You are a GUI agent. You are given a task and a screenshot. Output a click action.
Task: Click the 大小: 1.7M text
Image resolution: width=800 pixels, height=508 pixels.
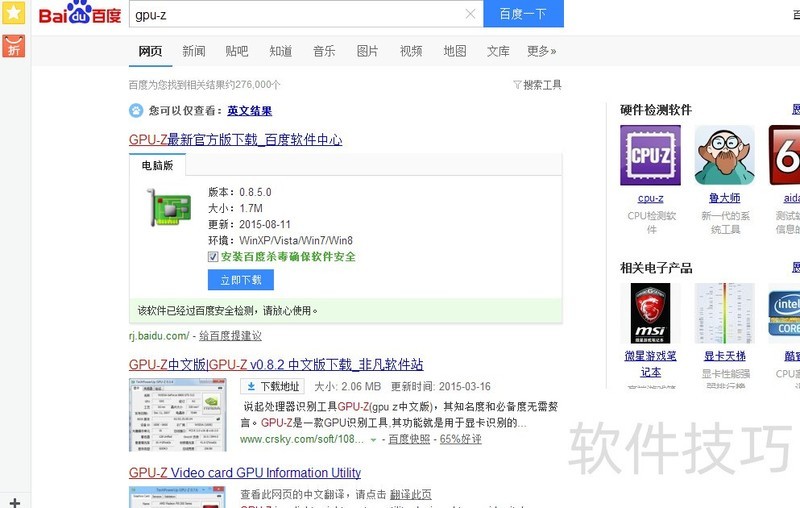235,208
